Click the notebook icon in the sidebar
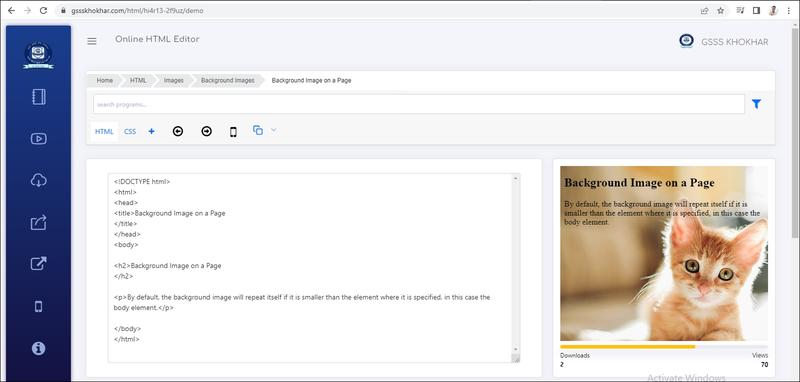This screenshot has height=382, width=800. coord(39,97)
